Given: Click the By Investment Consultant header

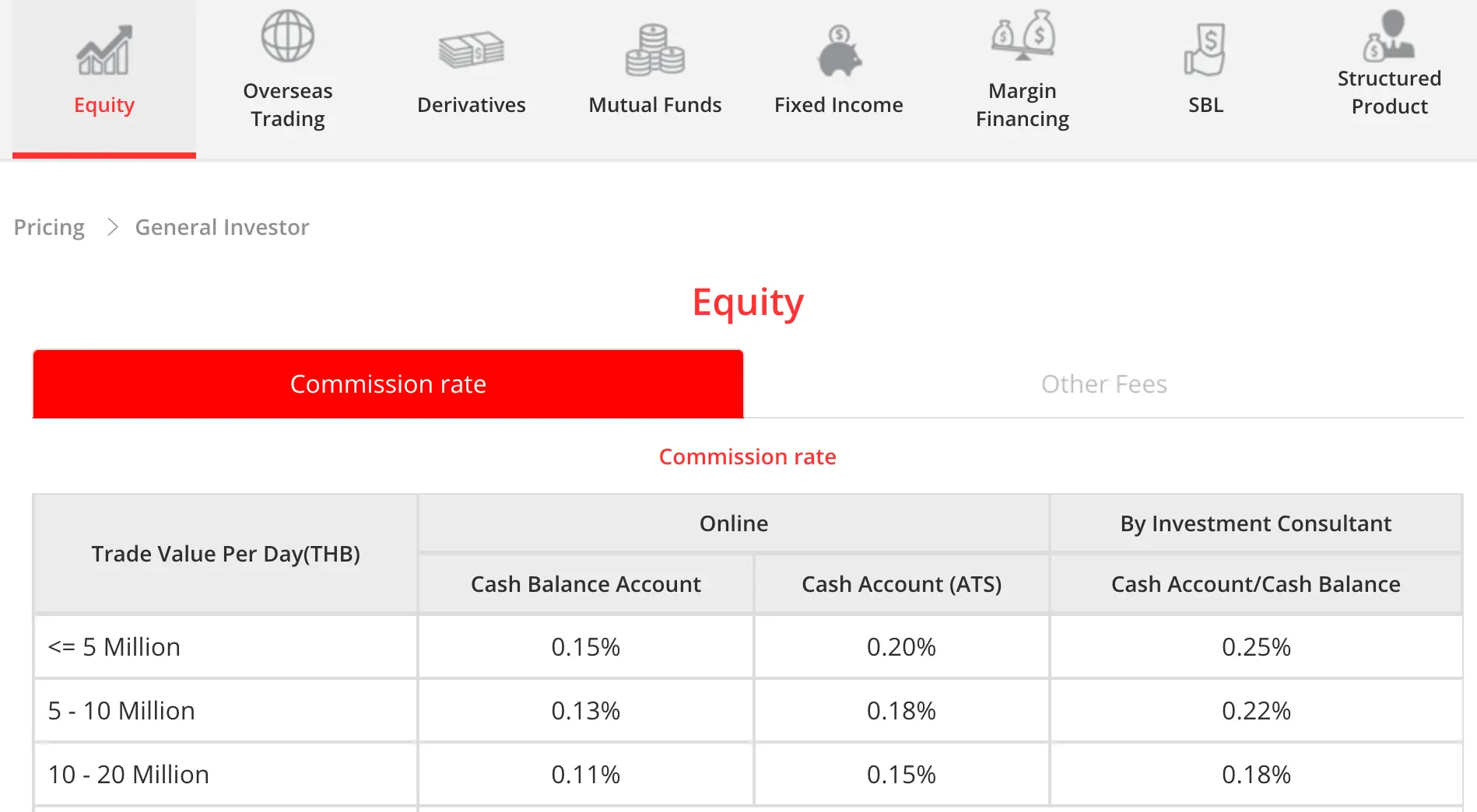Looking at the screenshot, I should pyautogui.click(x=1255, y=523).
